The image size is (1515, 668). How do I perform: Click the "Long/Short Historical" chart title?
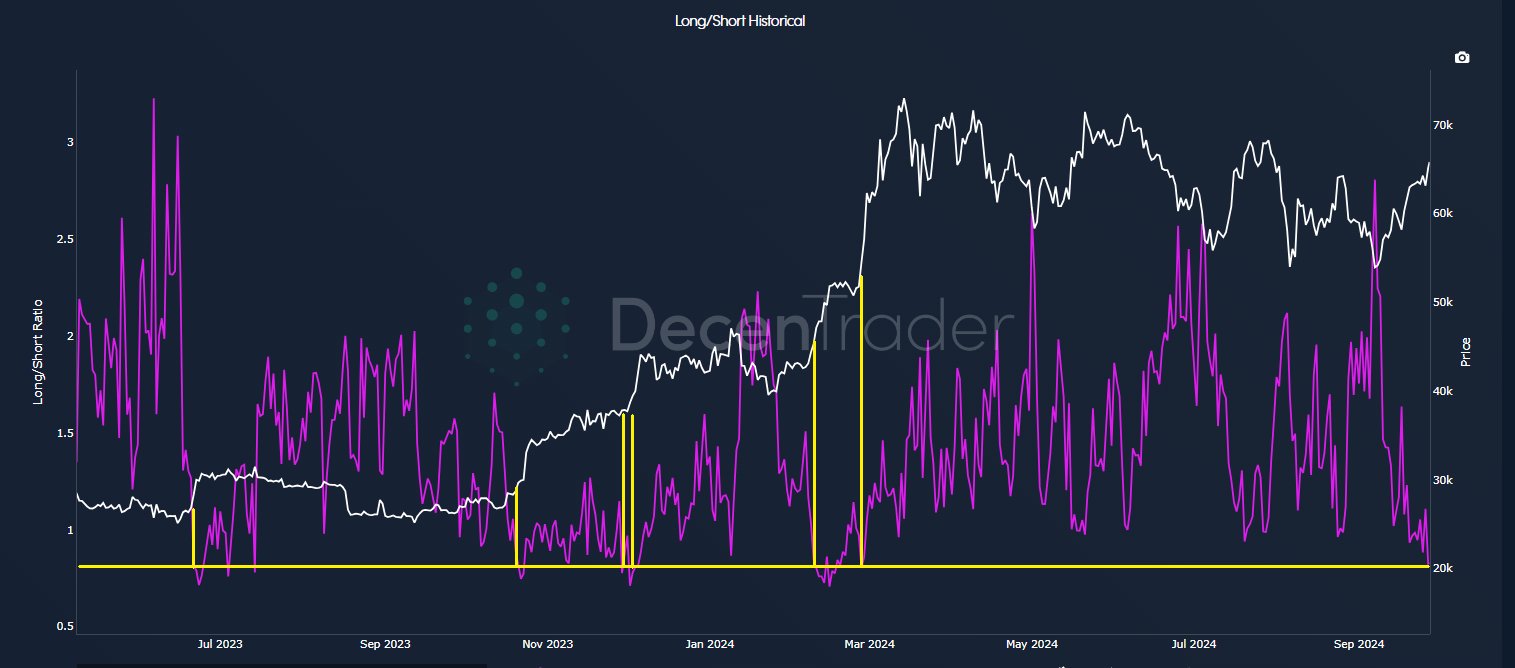tap(739, 21)
